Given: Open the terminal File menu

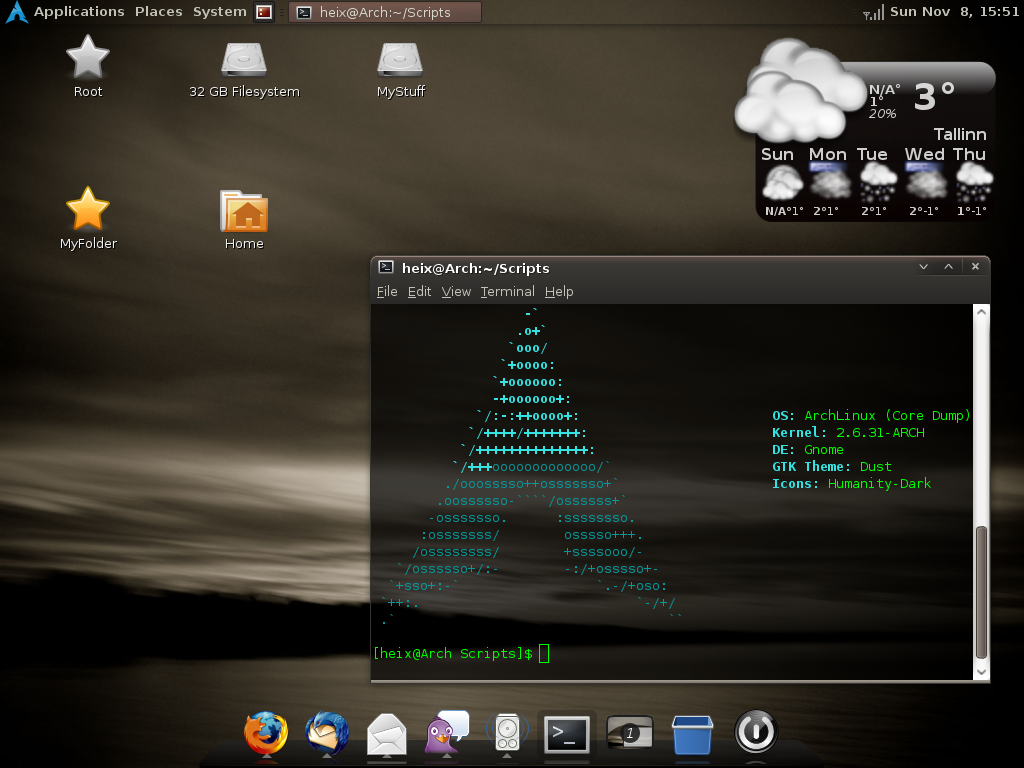Looking at the screenshot, I should coord(387,291).
